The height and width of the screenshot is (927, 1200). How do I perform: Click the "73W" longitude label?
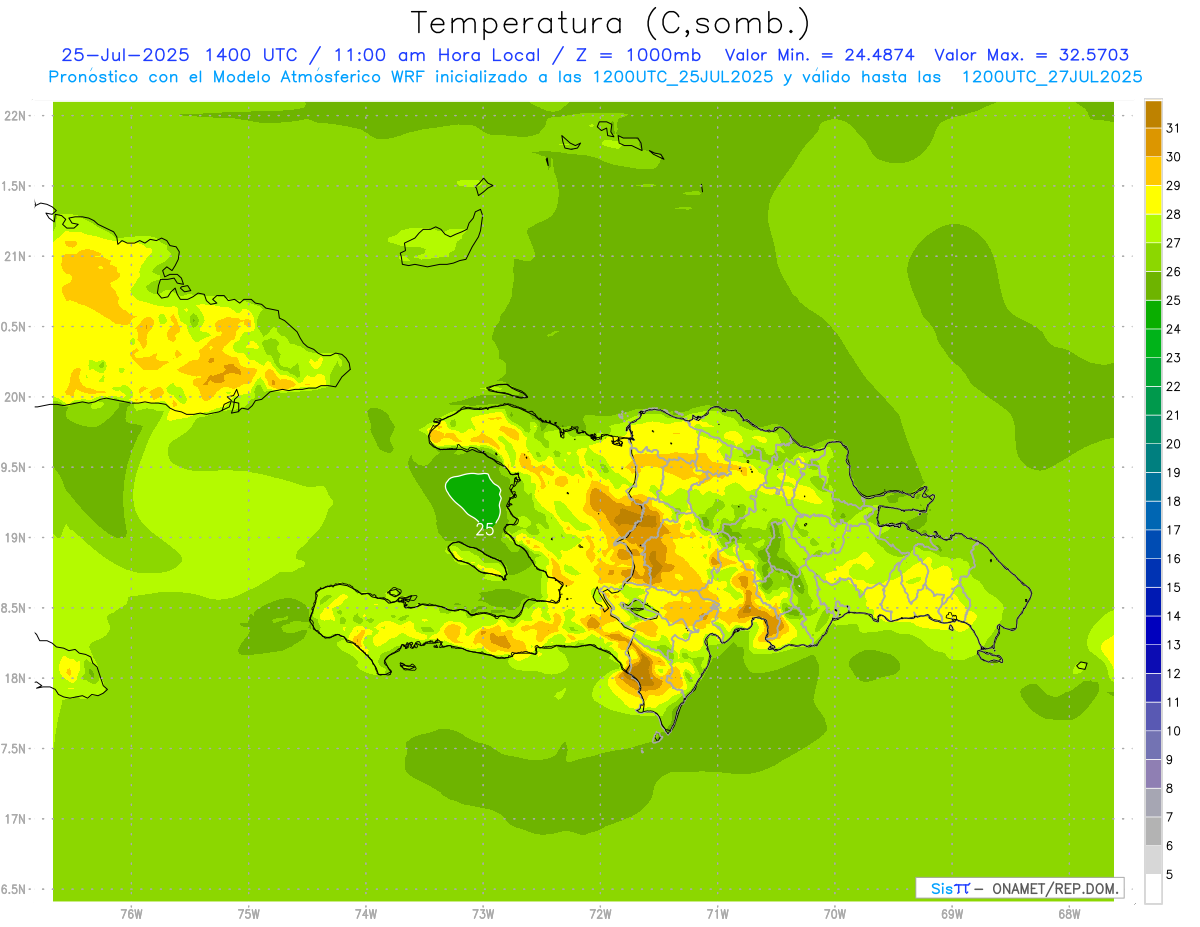tap(483, 914)
